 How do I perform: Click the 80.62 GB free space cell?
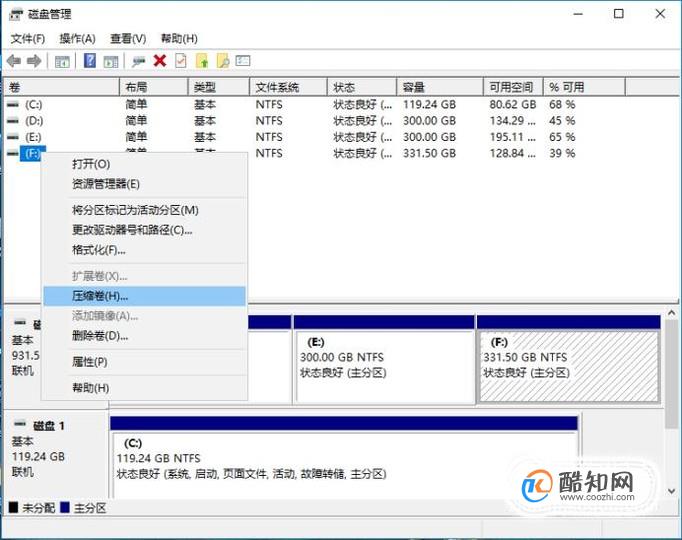coord(513,104)
